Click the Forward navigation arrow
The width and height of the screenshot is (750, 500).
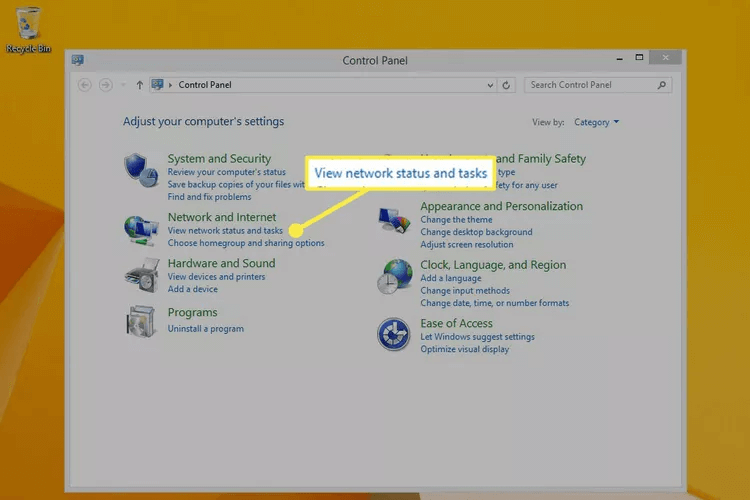(x=106, y=85)
